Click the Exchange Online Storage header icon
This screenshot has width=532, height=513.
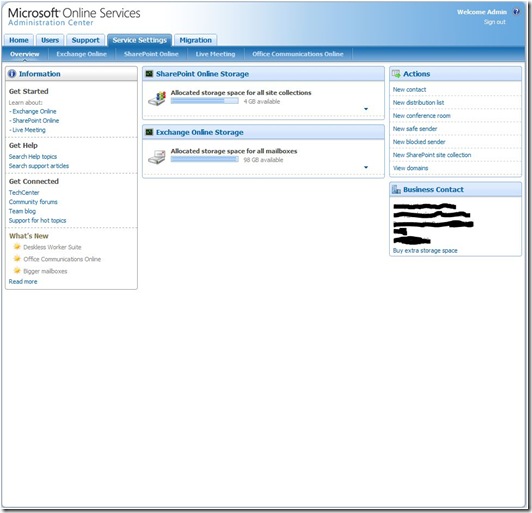[149, 132]
